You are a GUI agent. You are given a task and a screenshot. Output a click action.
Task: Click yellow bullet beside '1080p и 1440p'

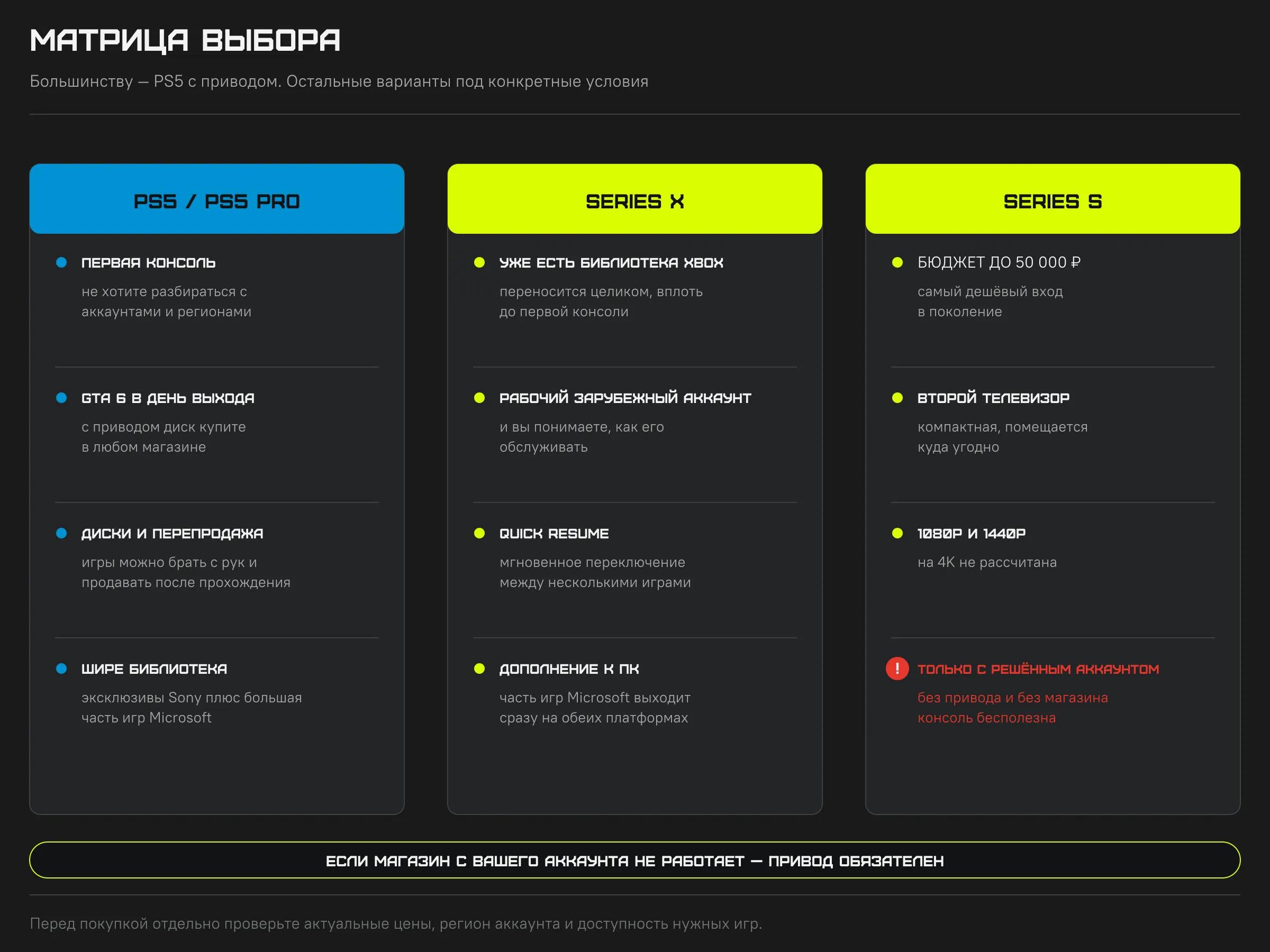click(897, 534)
